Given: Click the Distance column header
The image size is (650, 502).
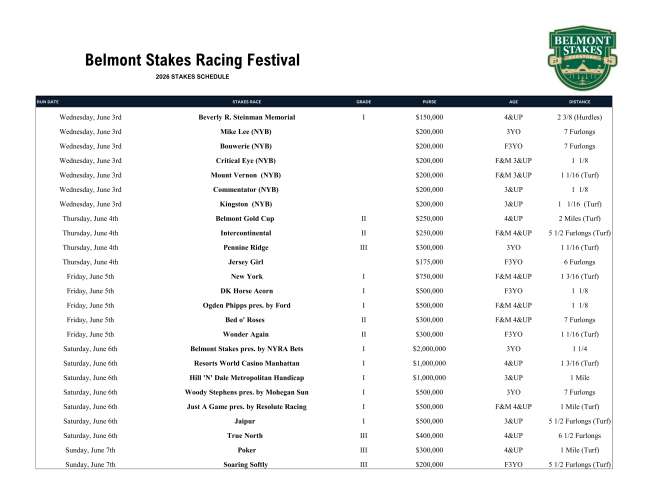Looking at the screenshot, I should [579, 102].
